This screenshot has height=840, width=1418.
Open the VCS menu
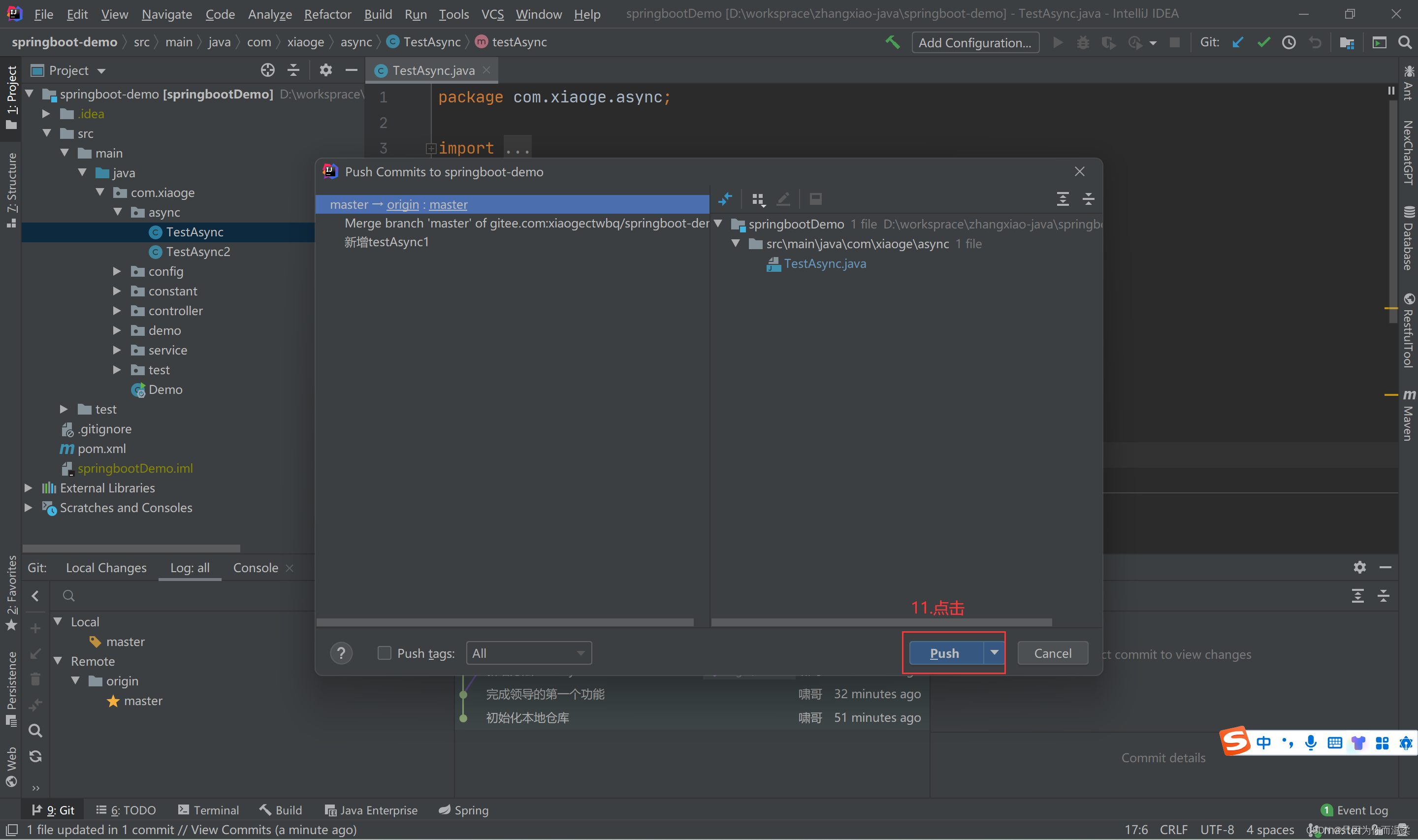[492, 14]
